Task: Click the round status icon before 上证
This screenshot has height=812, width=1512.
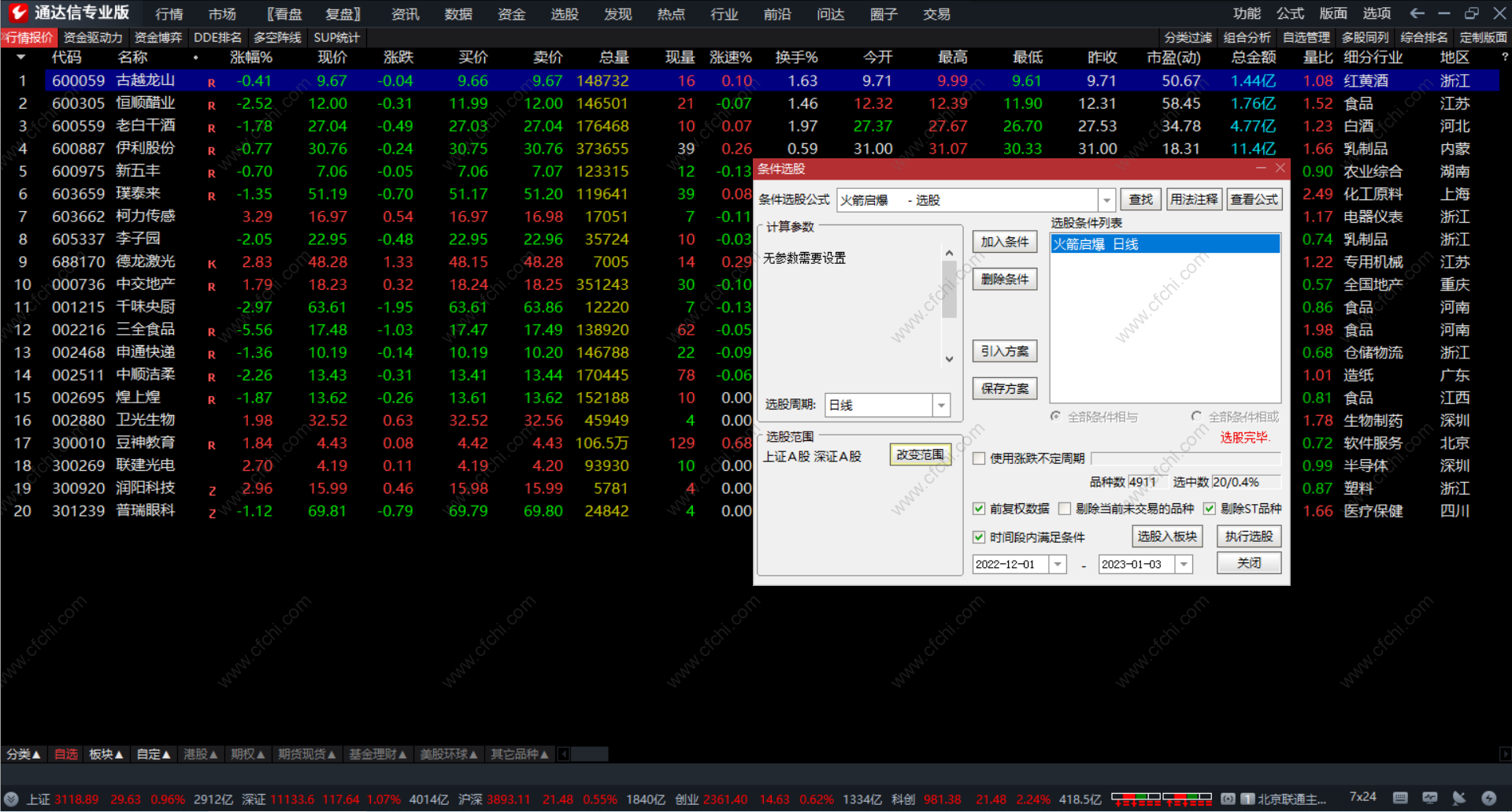Action: coord(10,799)
